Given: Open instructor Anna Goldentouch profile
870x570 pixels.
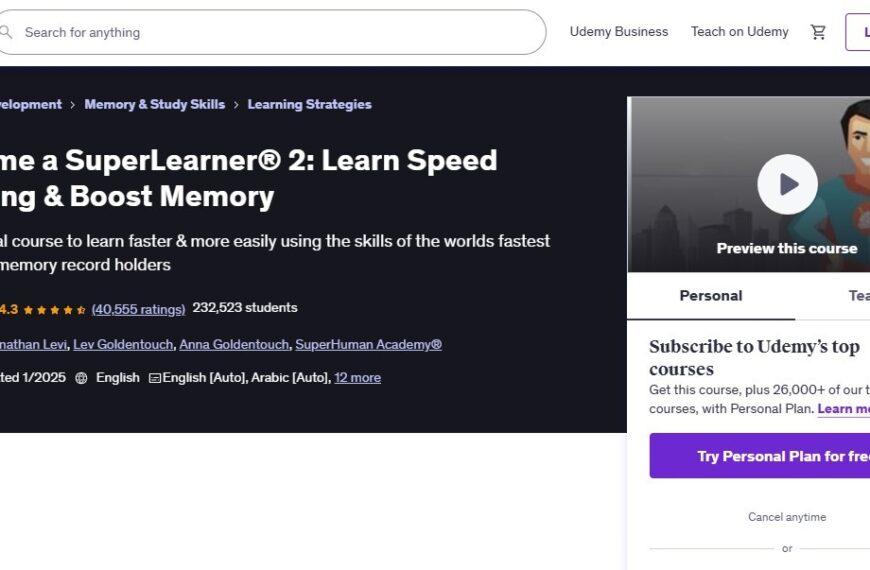Looking at the screenshot, I should click(x=234, y=345).
